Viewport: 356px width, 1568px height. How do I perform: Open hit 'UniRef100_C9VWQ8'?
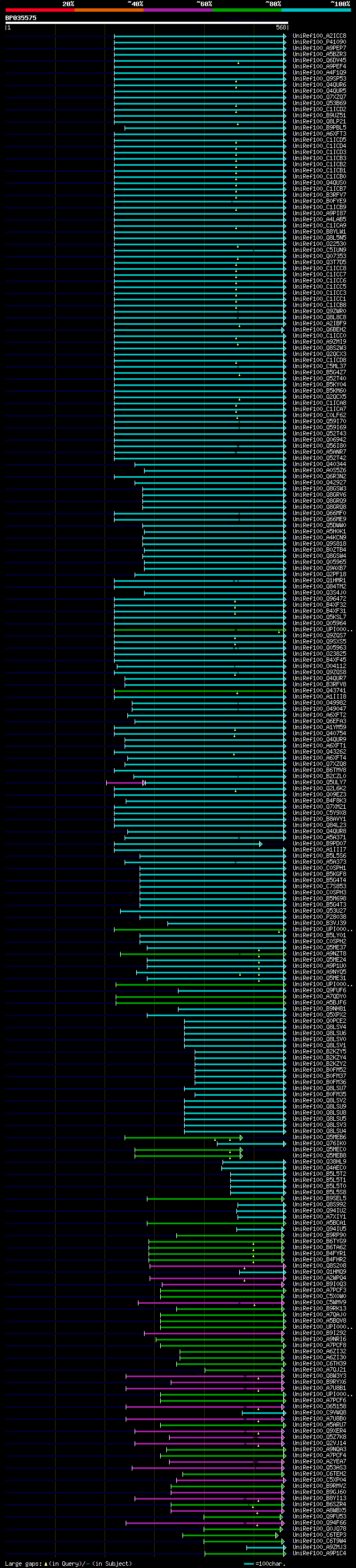coord(319,1413)
